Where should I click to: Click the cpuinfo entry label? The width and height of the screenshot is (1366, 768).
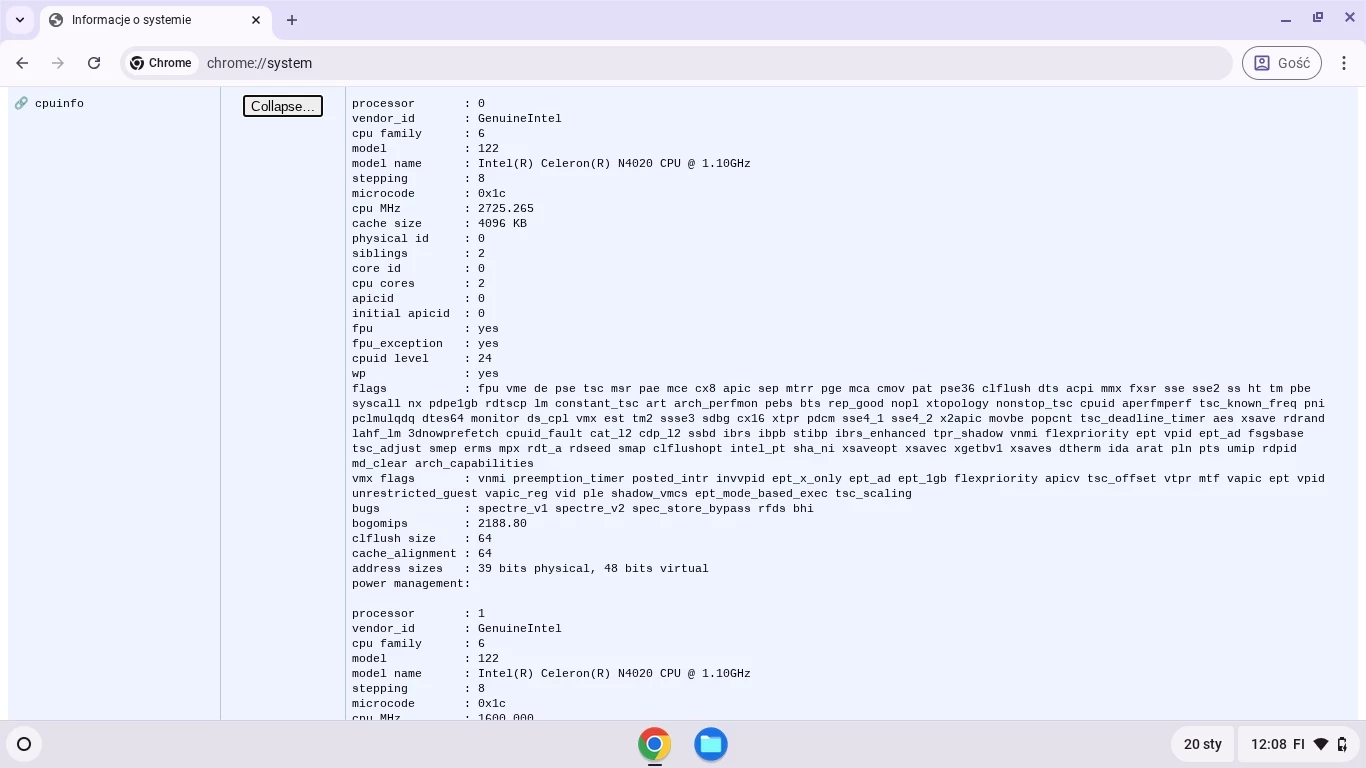(59, 104)
